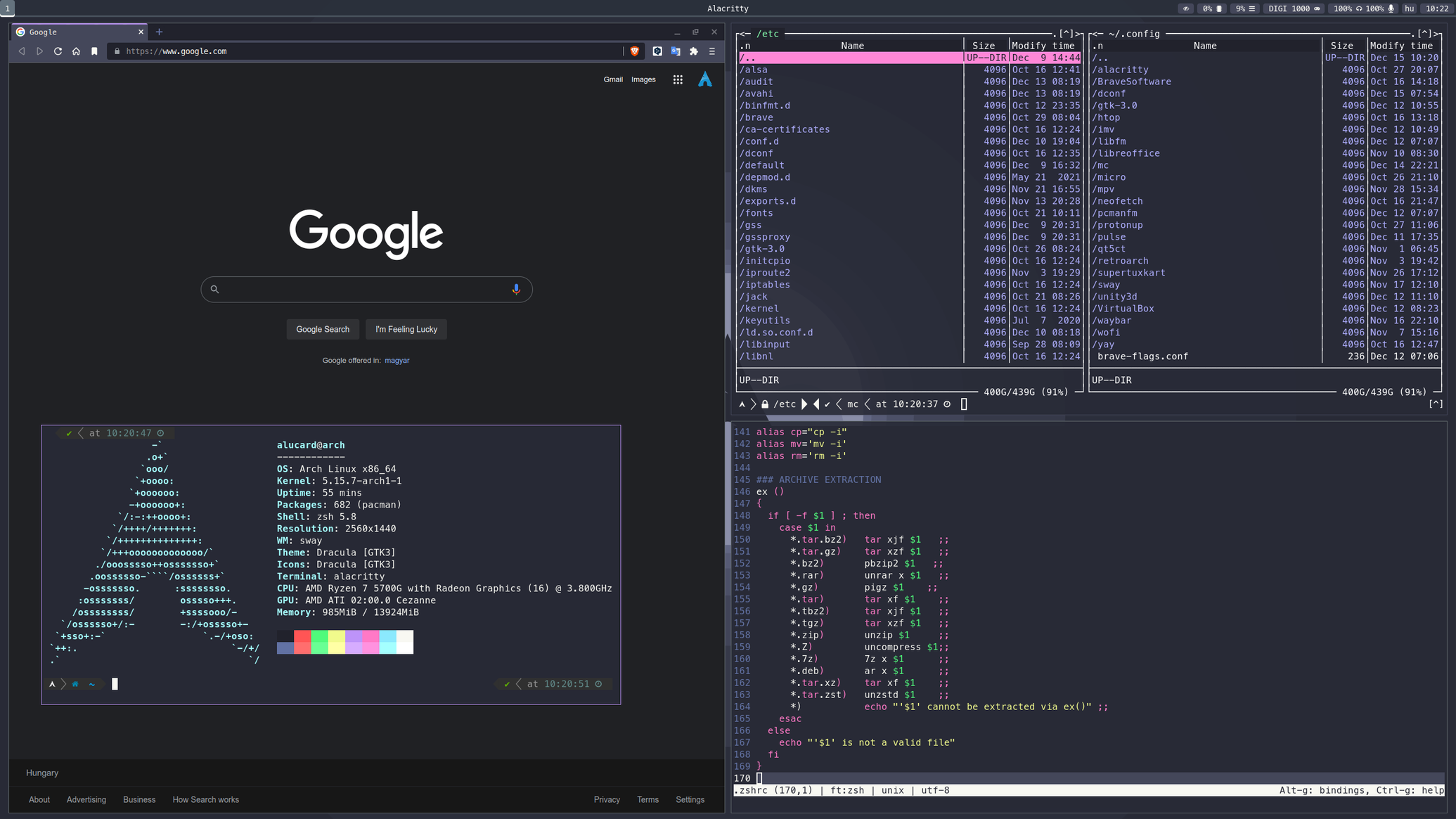Open the ~/.config panel history dropdown
The image size is (1456, 819).
[x=1424, y=34]
